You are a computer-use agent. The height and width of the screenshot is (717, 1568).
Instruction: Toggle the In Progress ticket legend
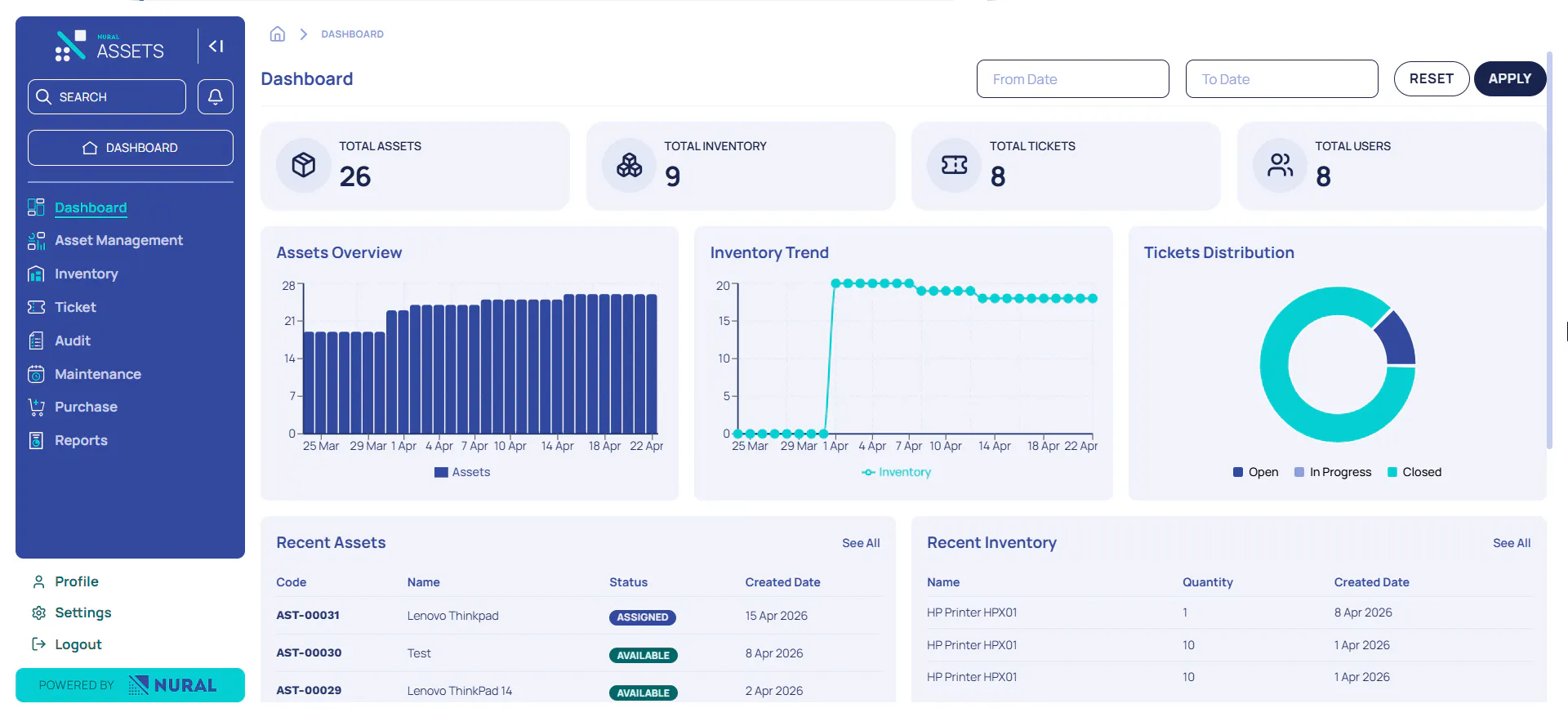click(x=1333, y=472)
